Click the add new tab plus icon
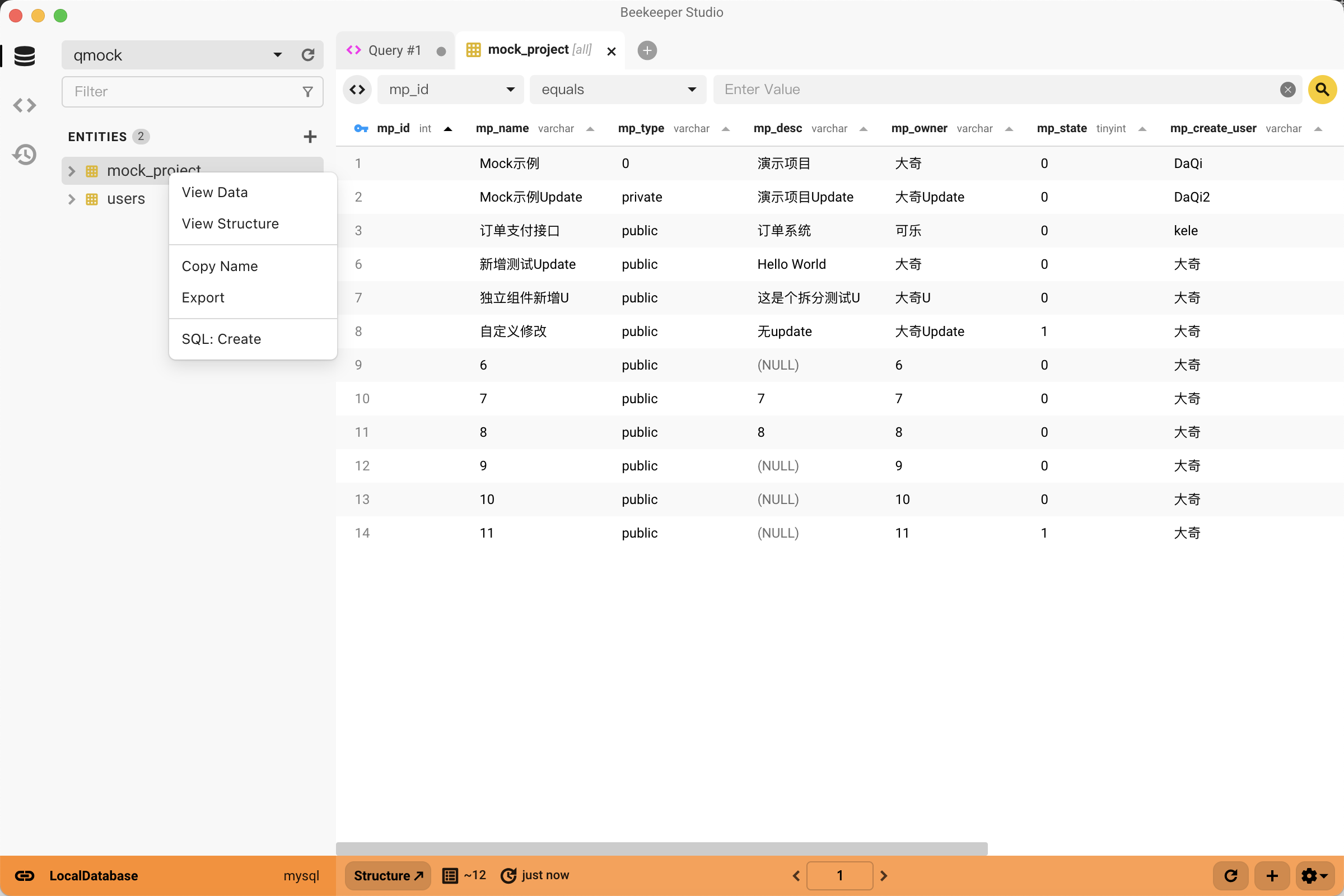This screenshot has width=1344, height=896. 648,50
